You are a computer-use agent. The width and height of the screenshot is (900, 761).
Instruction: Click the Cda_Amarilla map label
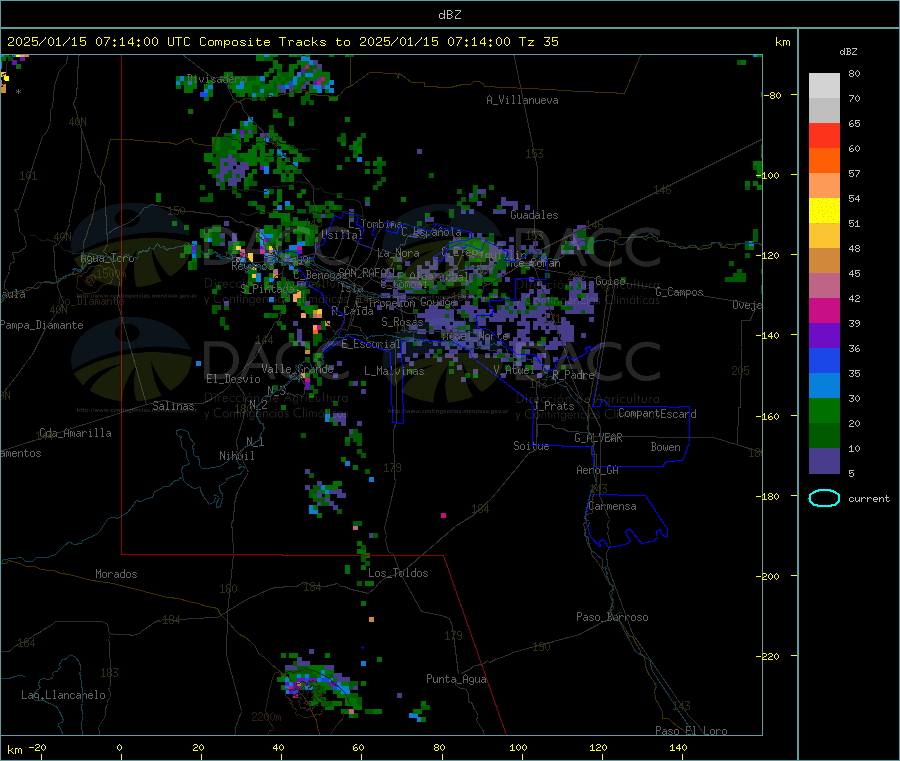tap(75, 433)
